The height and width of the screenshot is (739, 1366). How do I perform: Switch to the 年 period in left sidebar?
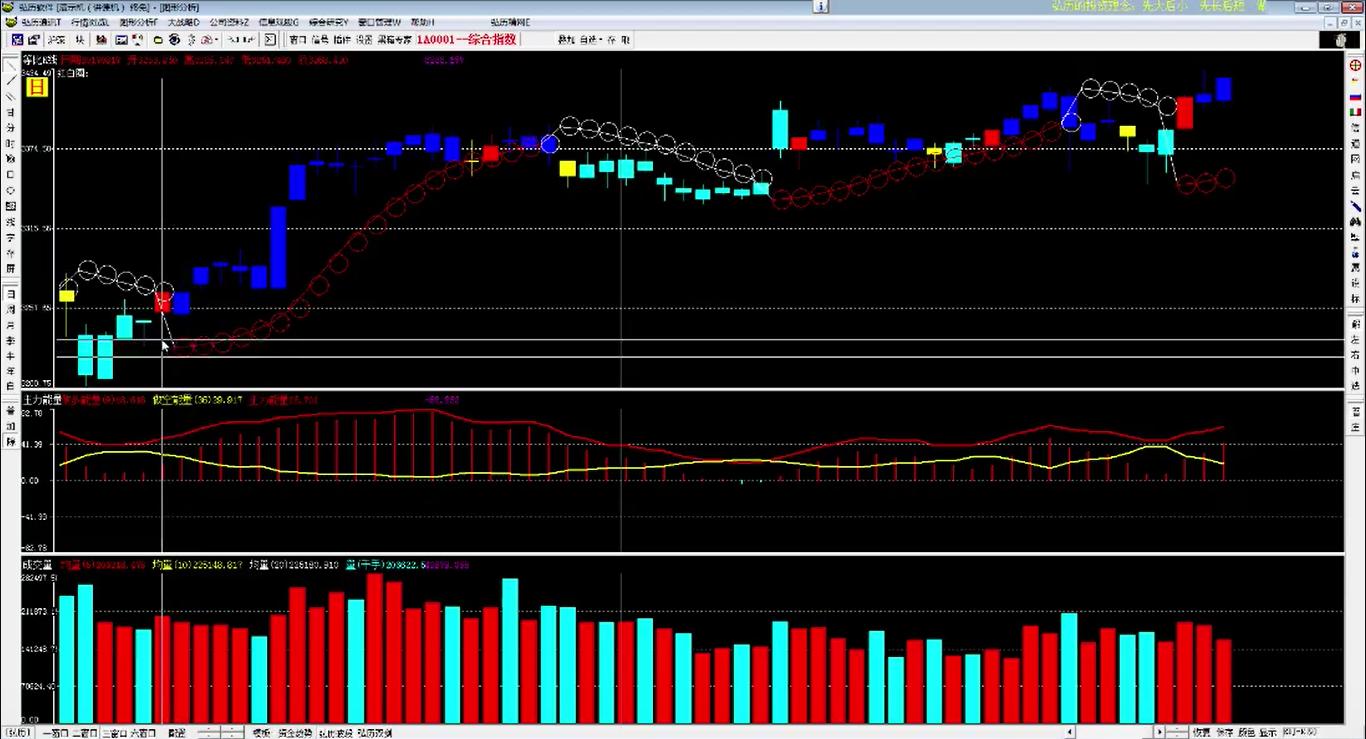pos(10,370)
